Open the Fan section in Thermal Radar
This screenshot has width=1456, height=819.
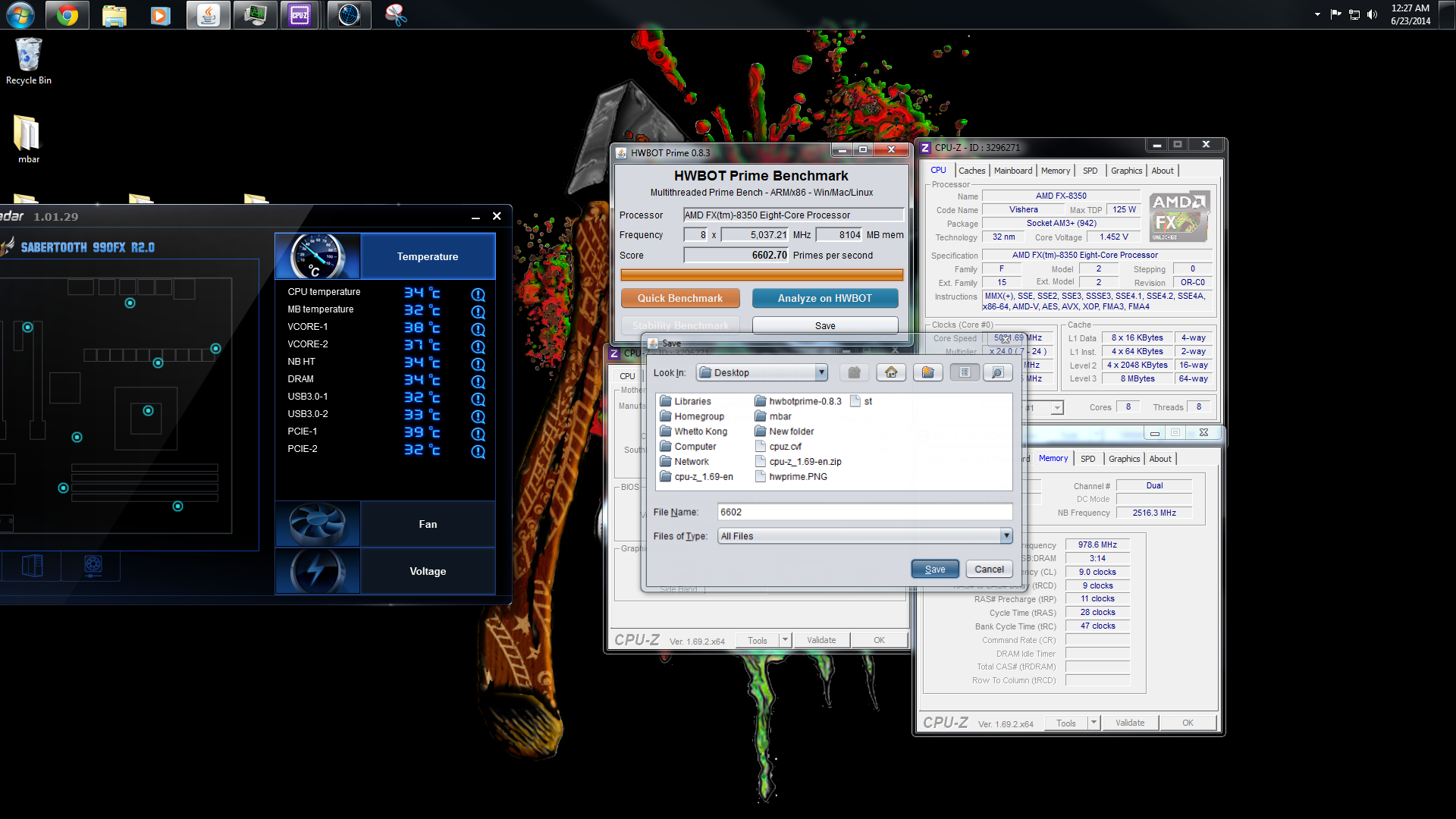(x=428, y=524)
